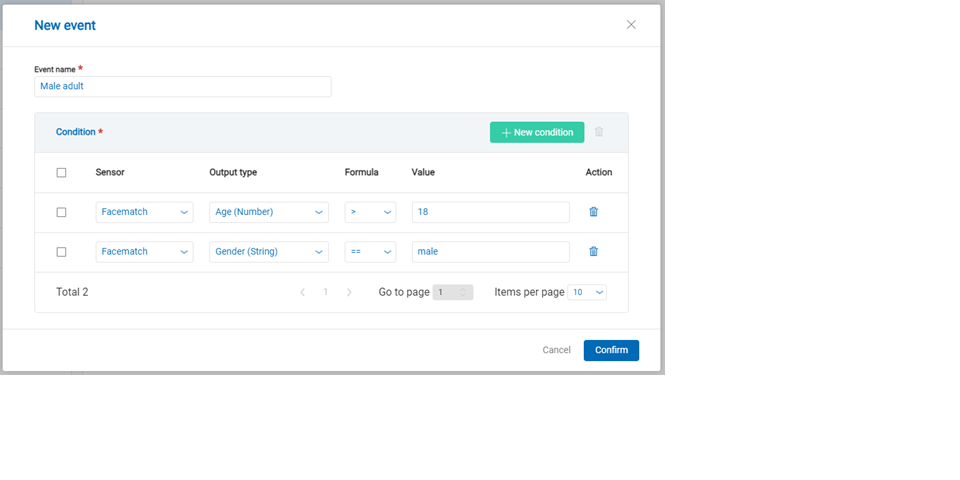Click the Event name input field
This screenshot has width=960, height=480.
tap(182, 87)
